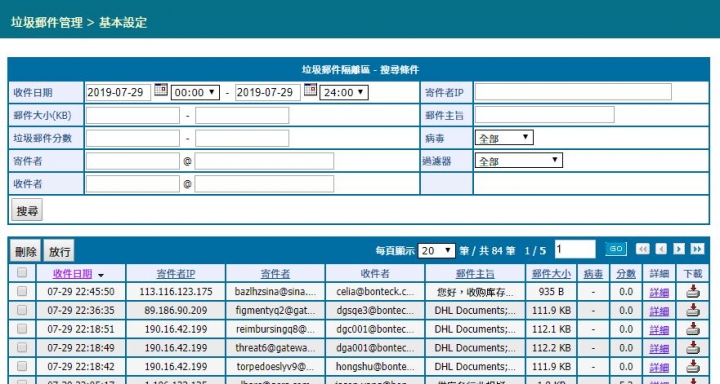720x384 pixels.
Task: Download the mail received at 22:36:35
Action: [x=692, y=311]
